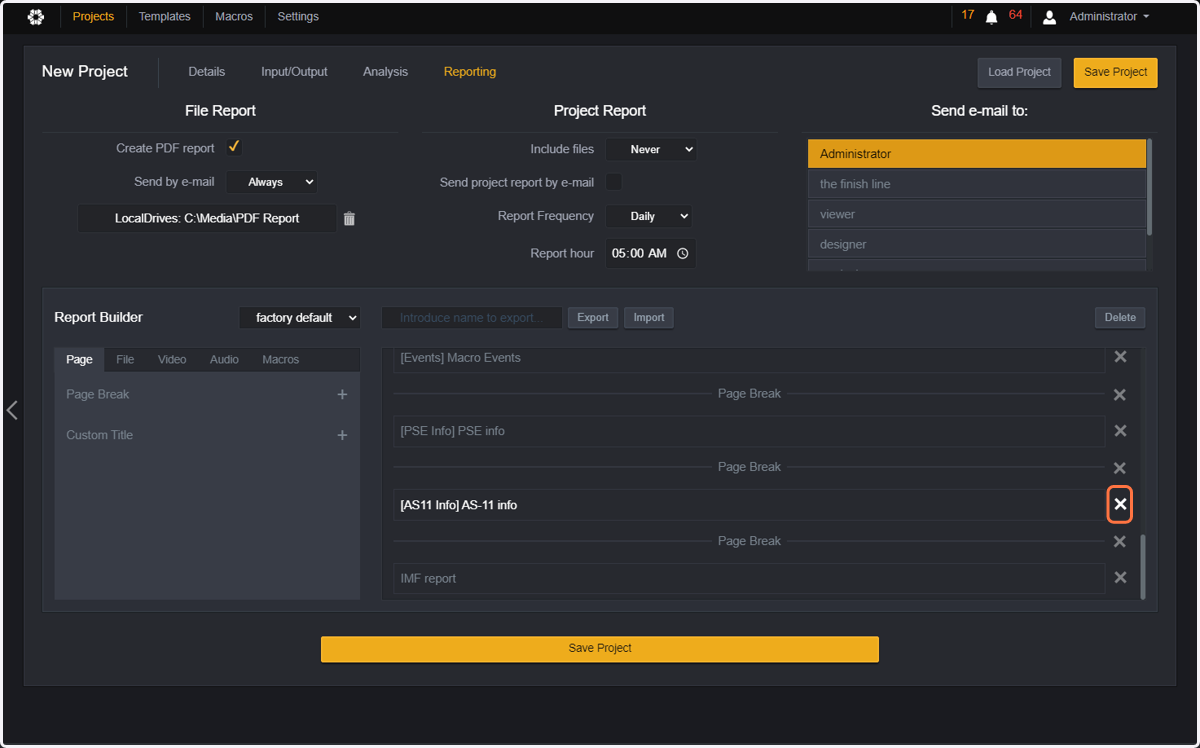Screen dimensions: 1200x748
Task: Open the Report Frequency Daily dropdown
Action: coord(649,216)
